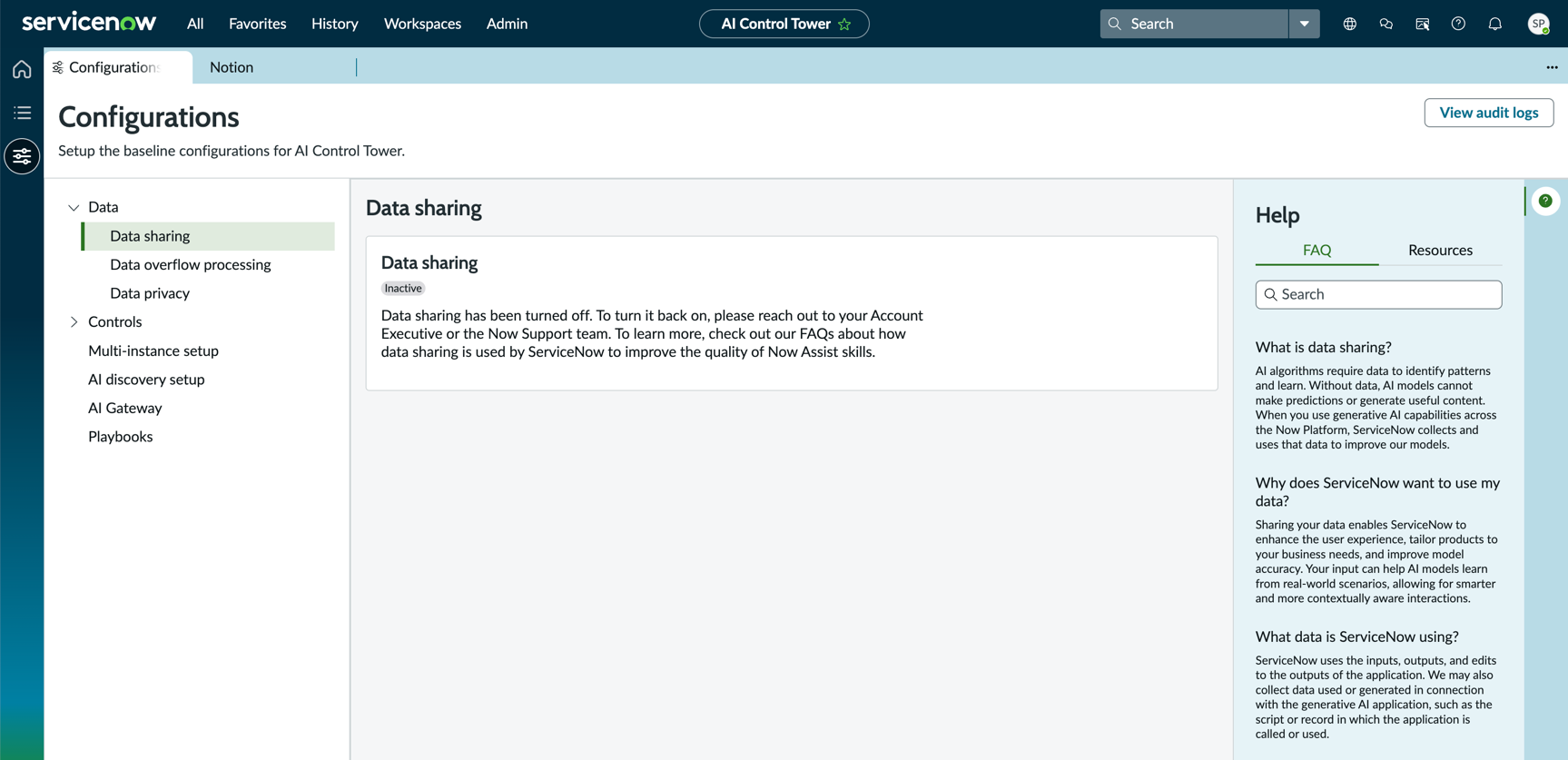1568x760 pixels.
Task: Click the three-dot more options in tab bar
Action: 1552,67
